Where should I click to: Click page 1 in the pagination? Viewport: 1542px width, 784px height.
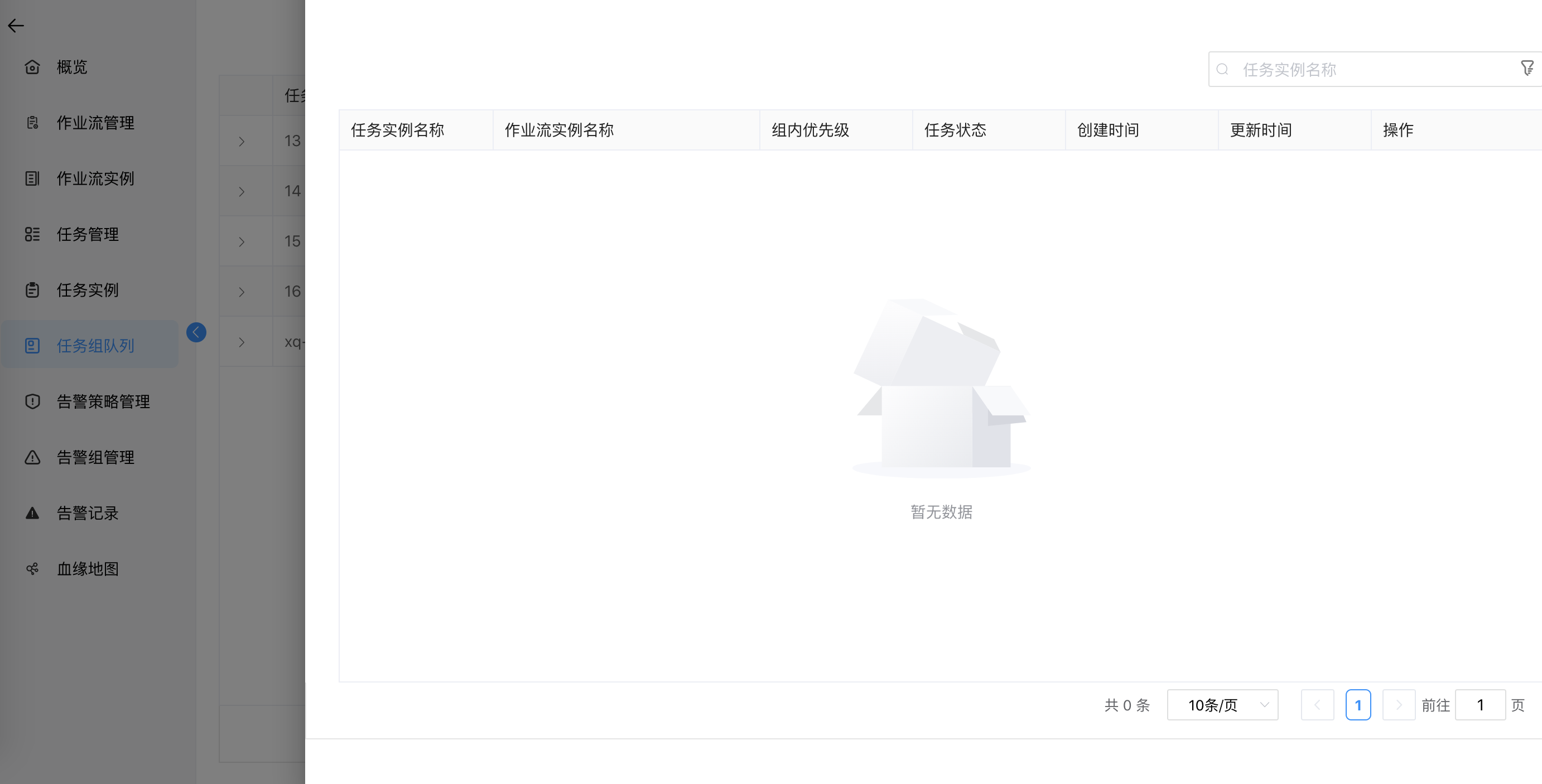coord(1359,705)
